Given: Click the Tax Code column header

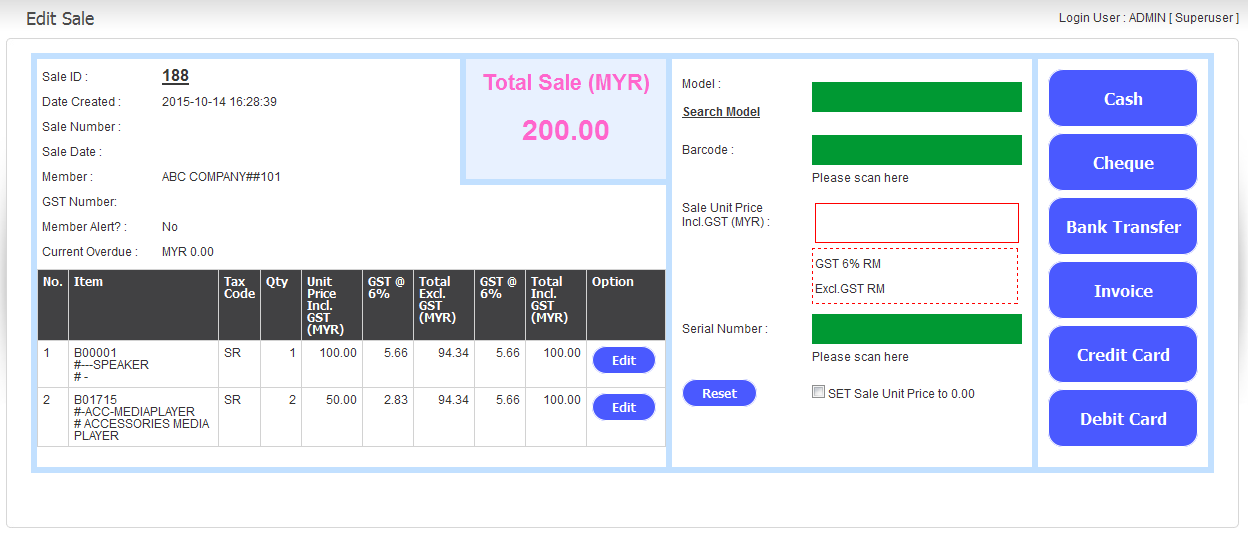Looking at the screenshot, I should coord(239,288).
